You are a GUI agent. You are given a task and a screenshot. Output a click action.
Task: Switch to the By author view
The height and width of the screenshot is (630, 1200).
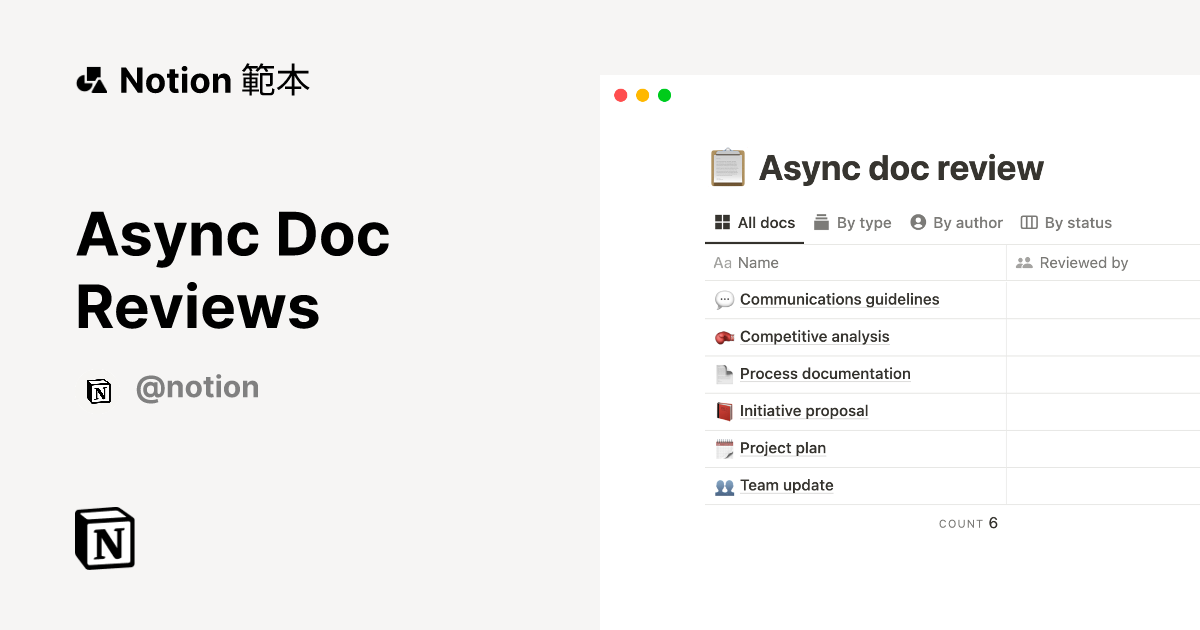[956, 222]
